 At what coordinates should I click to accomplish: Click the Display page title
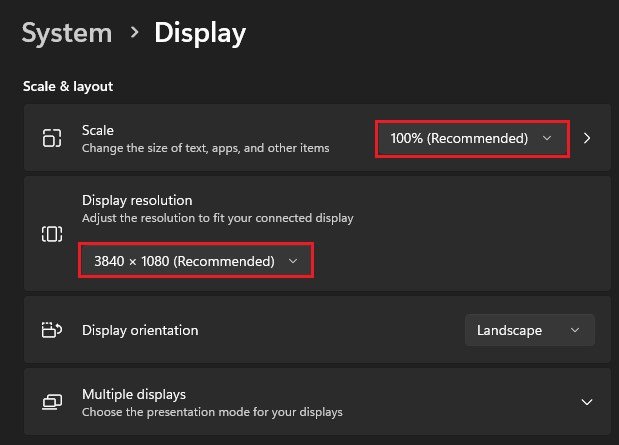[x=200, y=33]
